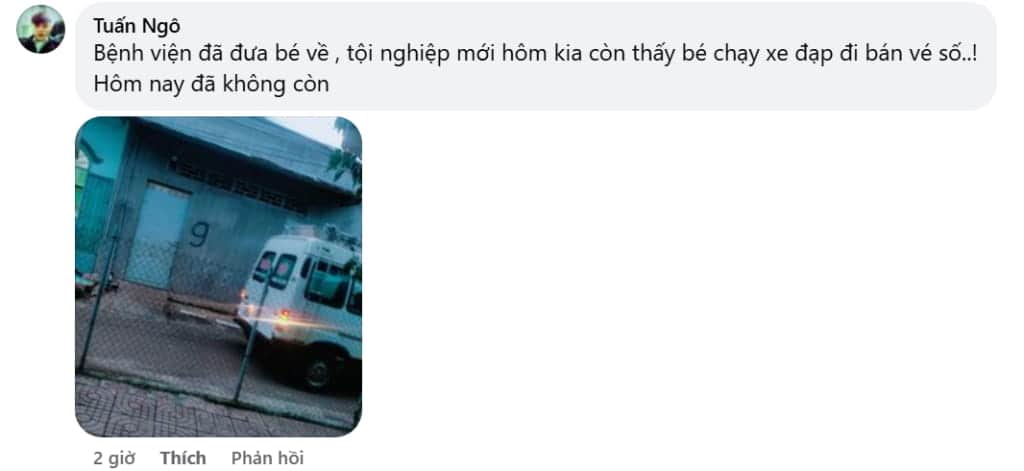The width and height of the screenshot is (1024, 471).
Task: Click the tree leaves in photo corner
Action: click(346, 154)
